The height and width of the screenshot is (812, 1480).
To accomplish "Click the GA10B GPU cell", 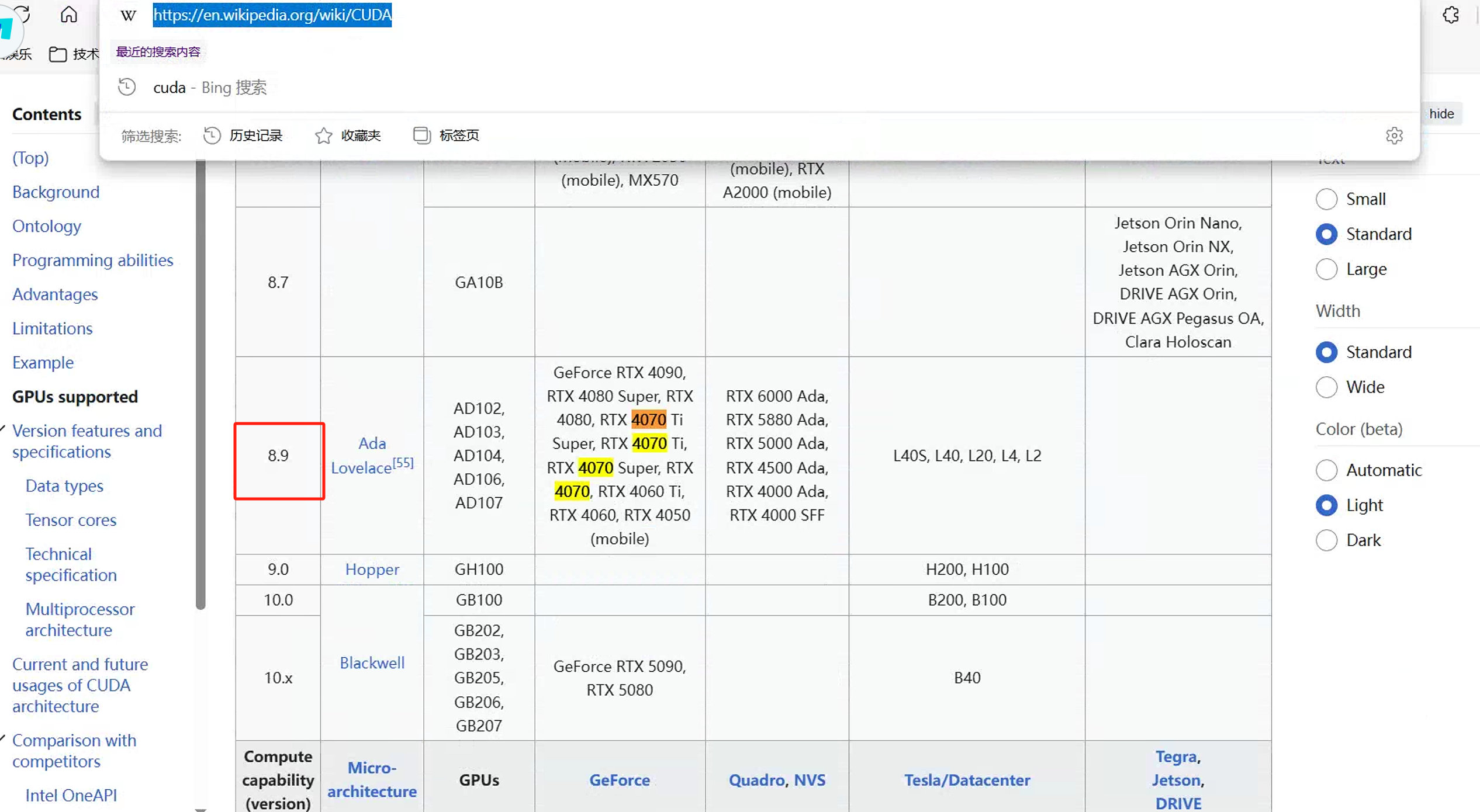I will coord(479,283).
